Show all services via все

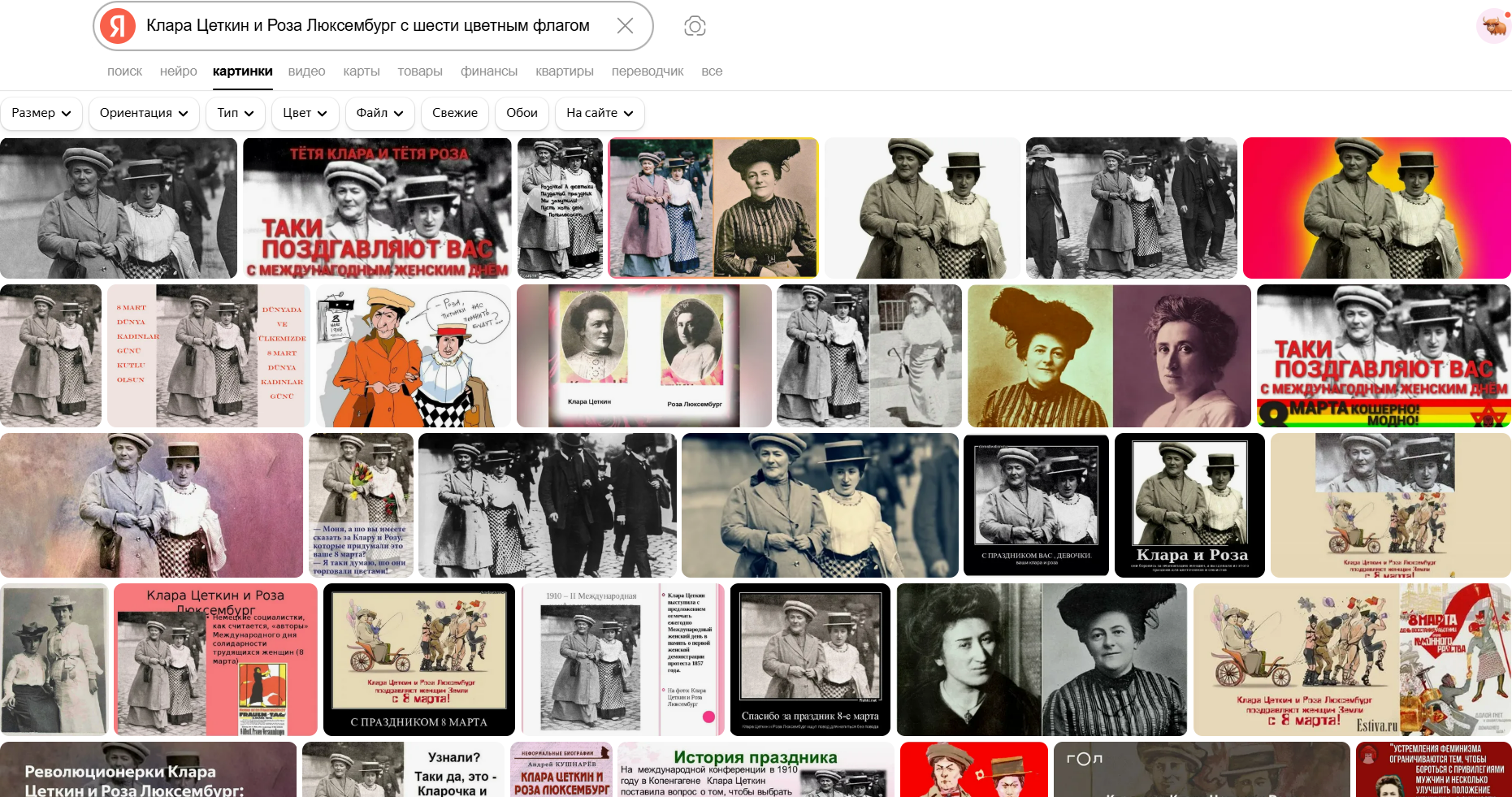pyautogui.click(x=712, y=71)
